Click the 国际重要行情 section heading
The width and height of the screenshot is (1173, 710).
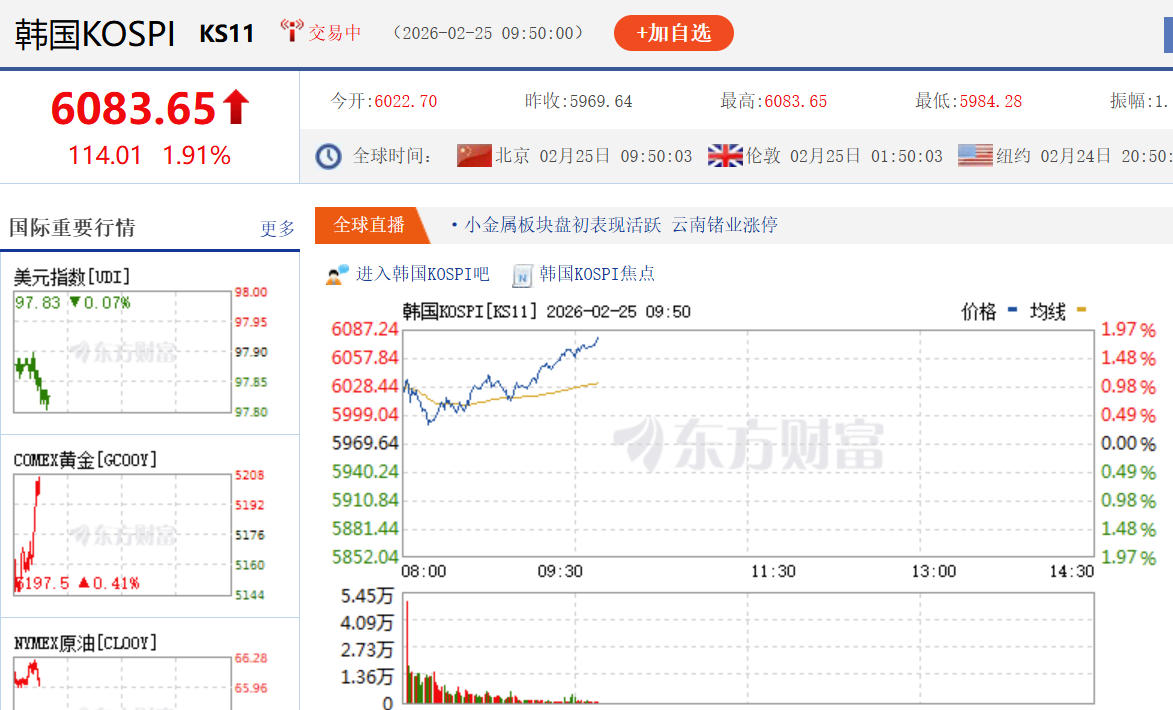point(73,227)
